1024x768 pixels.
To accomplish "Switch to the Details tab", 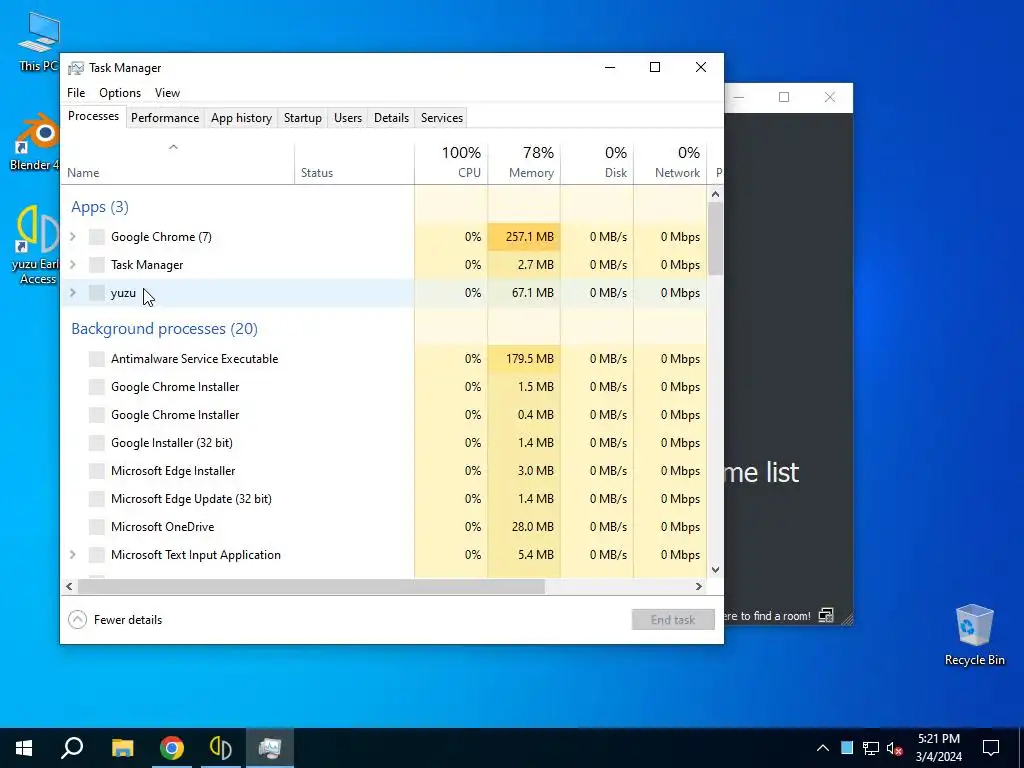I will (x=391, y=118).
